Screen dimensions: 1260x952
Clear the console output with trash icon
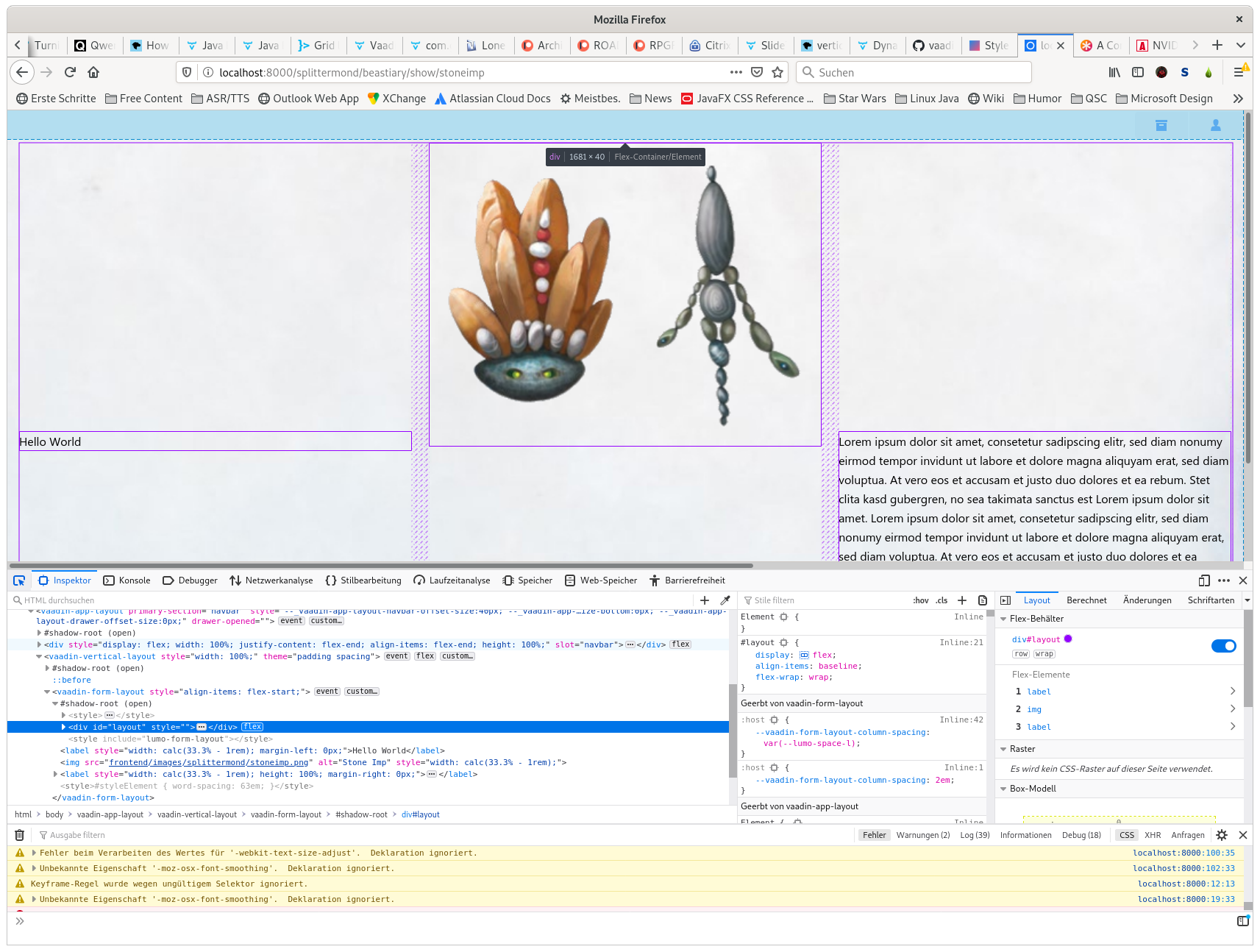(20, 835)
